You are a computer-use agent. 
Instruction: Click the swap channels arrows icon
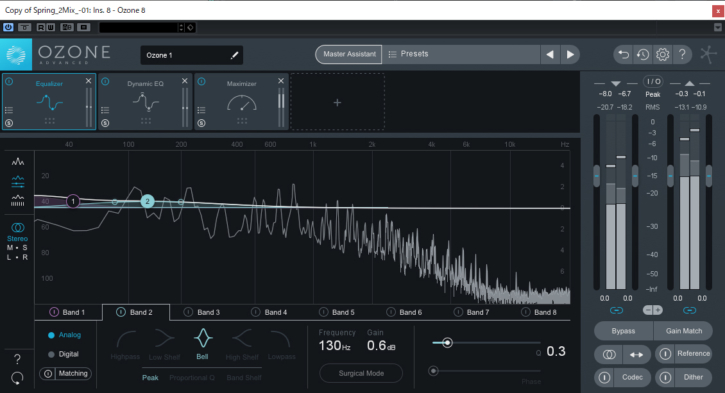[x=636, y=355]
